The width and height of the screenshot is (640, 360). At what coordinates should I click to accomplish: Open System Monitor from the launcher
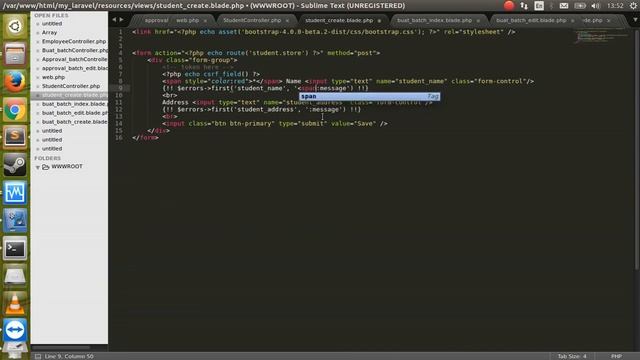click(x=15, y=192)
